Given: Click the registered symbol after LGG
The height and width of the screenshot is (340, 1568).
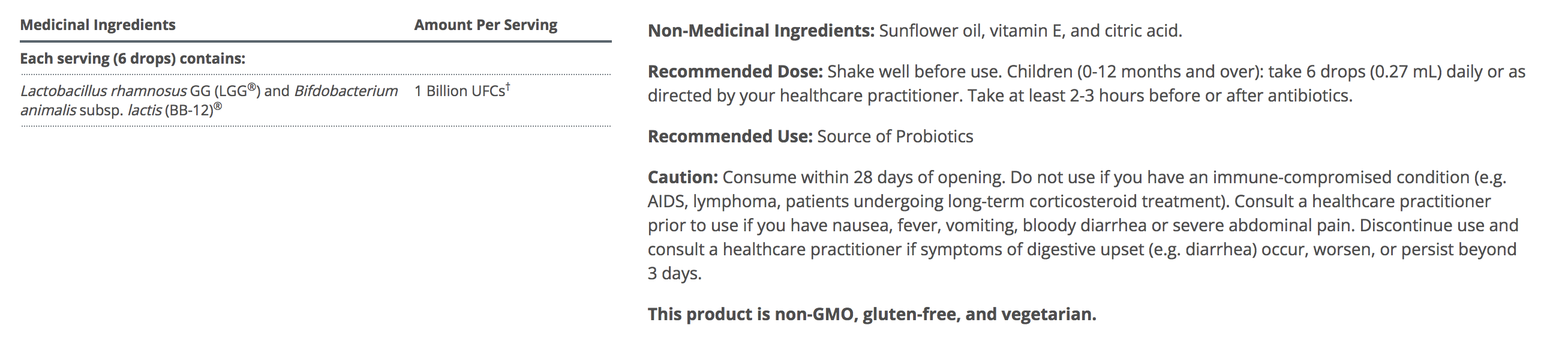Looking at the screenshot, I should click(x=252, y=88).
